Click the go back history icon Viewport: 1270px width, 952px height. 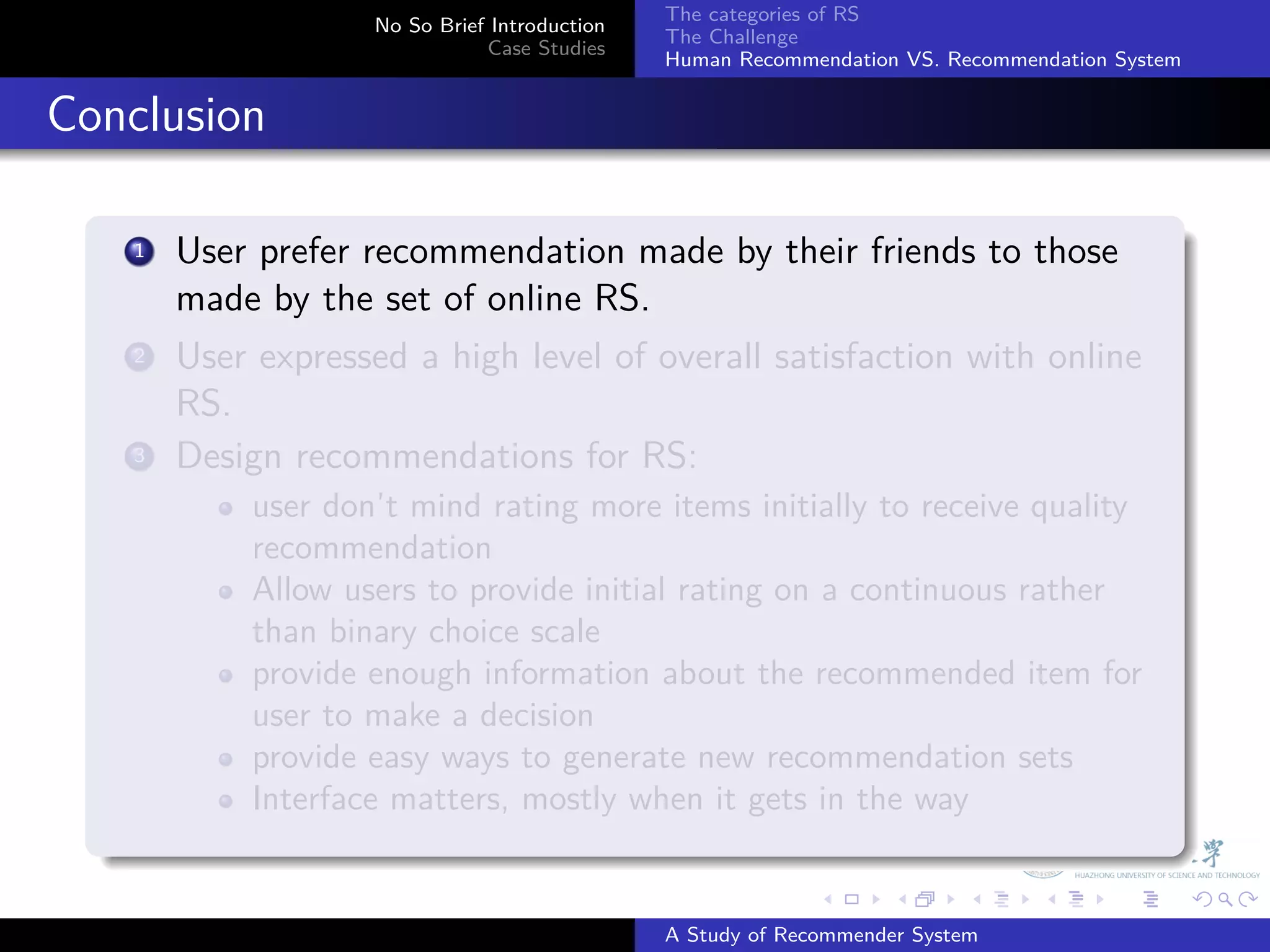click(x=1202, y=899)
